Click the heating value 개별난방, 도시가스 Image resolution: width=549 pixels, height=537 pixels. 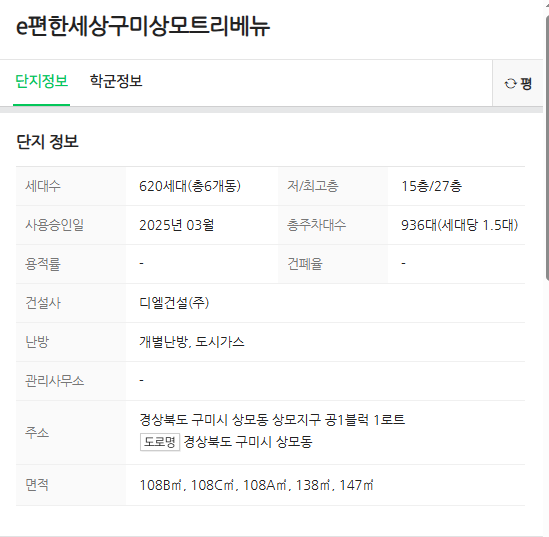pyautogui.click(x=192, y=342)
